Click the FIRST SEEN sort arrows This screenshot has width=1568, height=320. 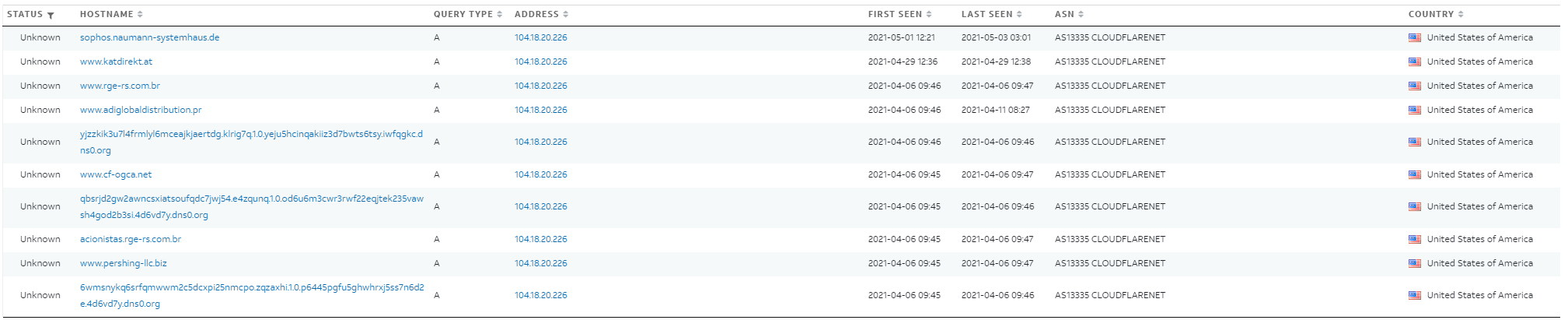point(929,14)
